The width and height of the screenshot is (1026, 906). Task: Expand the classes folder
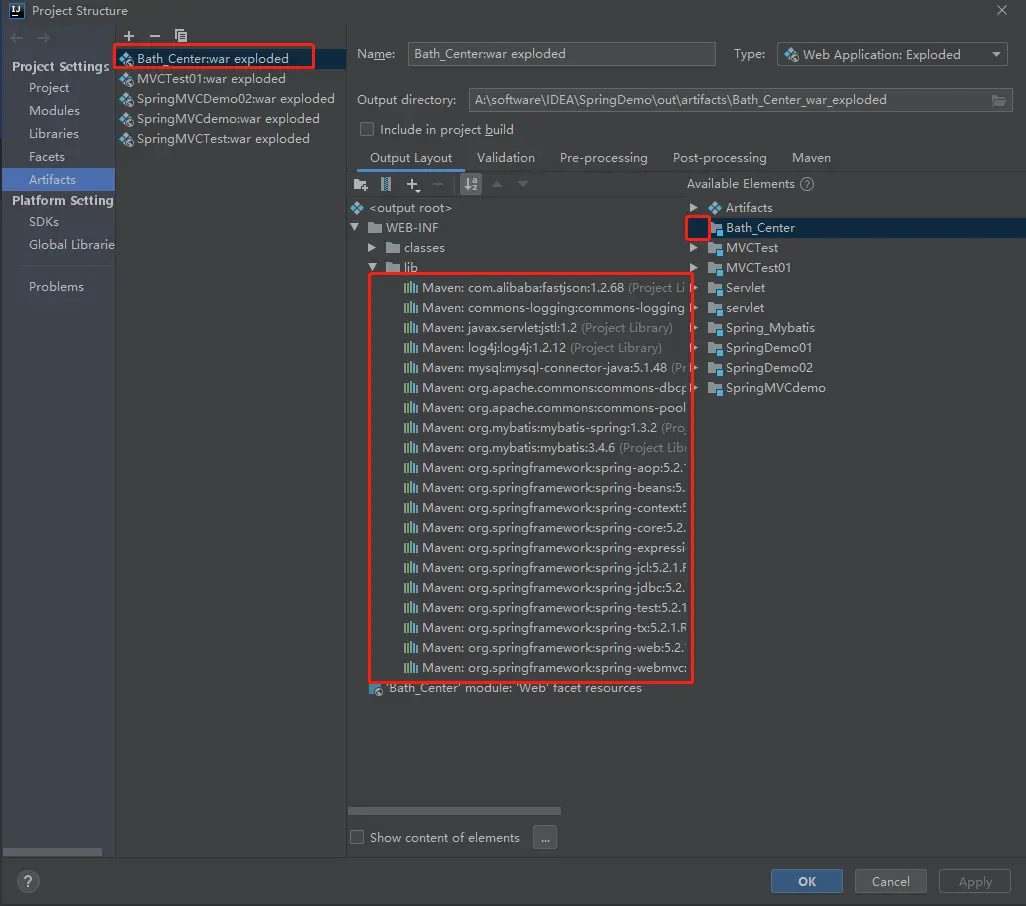(x=372, y=248)
